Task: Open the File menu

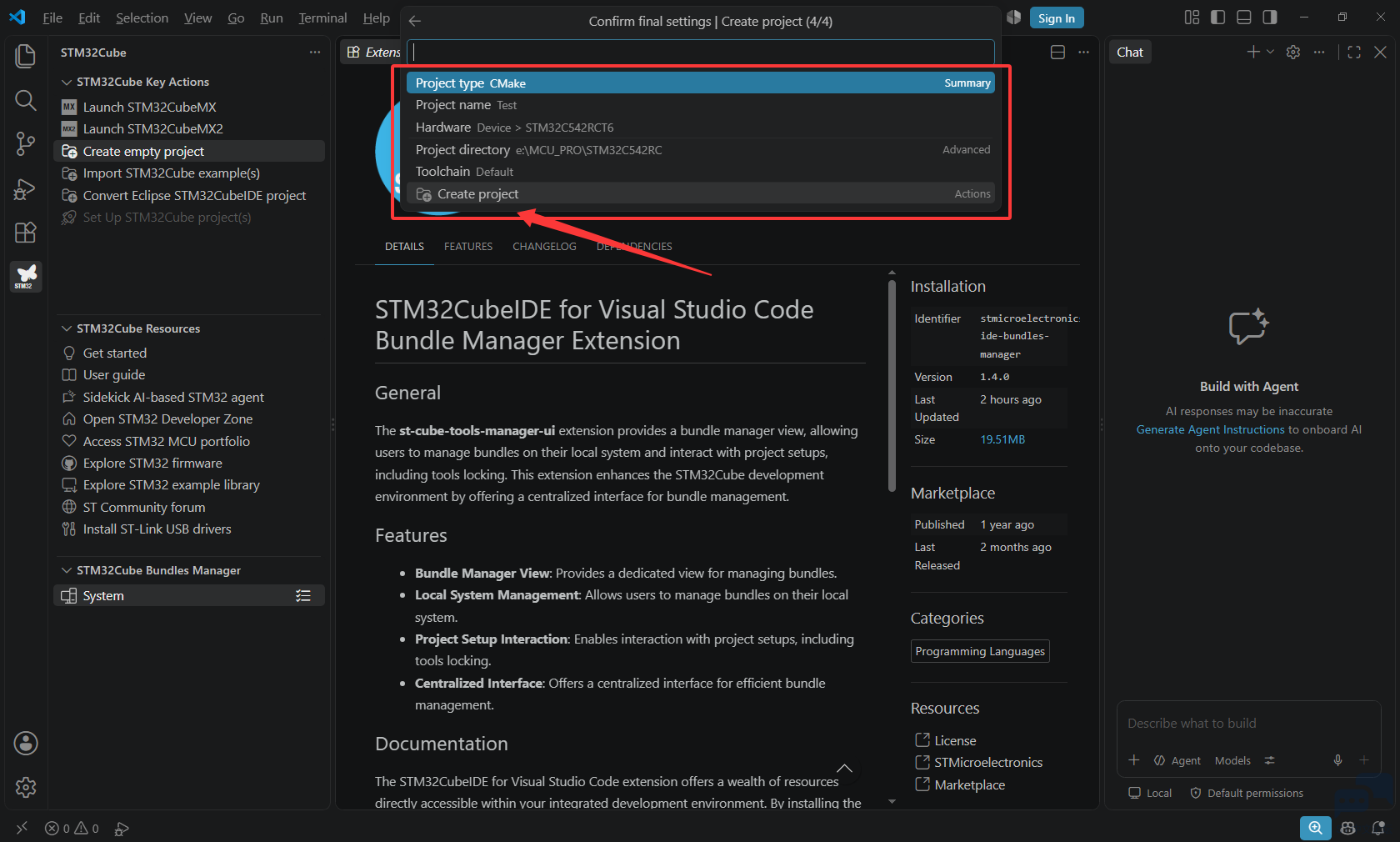Action: tap(52, 18)
